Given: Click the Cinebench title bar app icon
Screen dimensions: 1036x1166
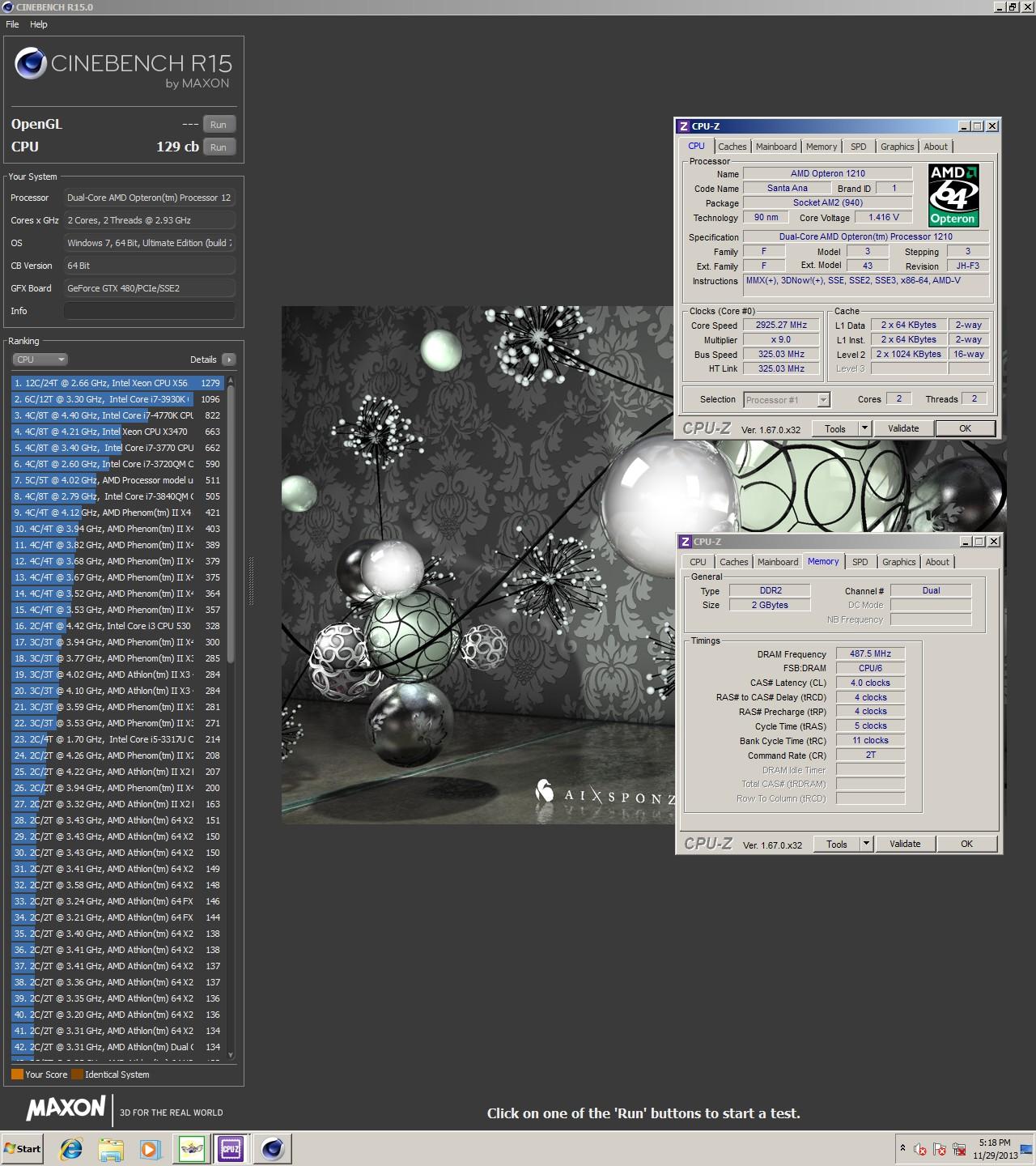Looking at the screenshot, I should click(x=8, y=7).
